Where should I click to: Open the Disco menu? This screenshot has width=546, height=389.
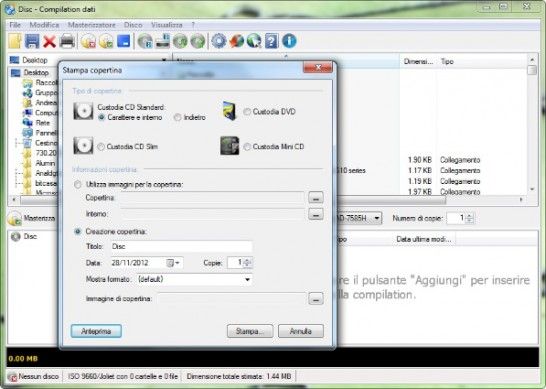click(x=133, y=25)
